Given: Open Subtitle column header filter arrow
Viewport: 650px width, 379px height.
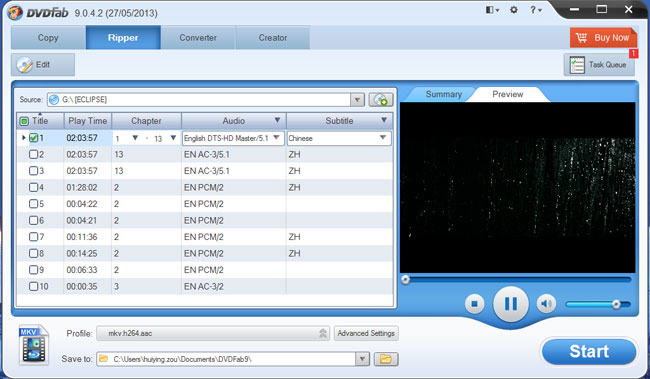Looking at the screenshot, I should click(x=384, y=120).
